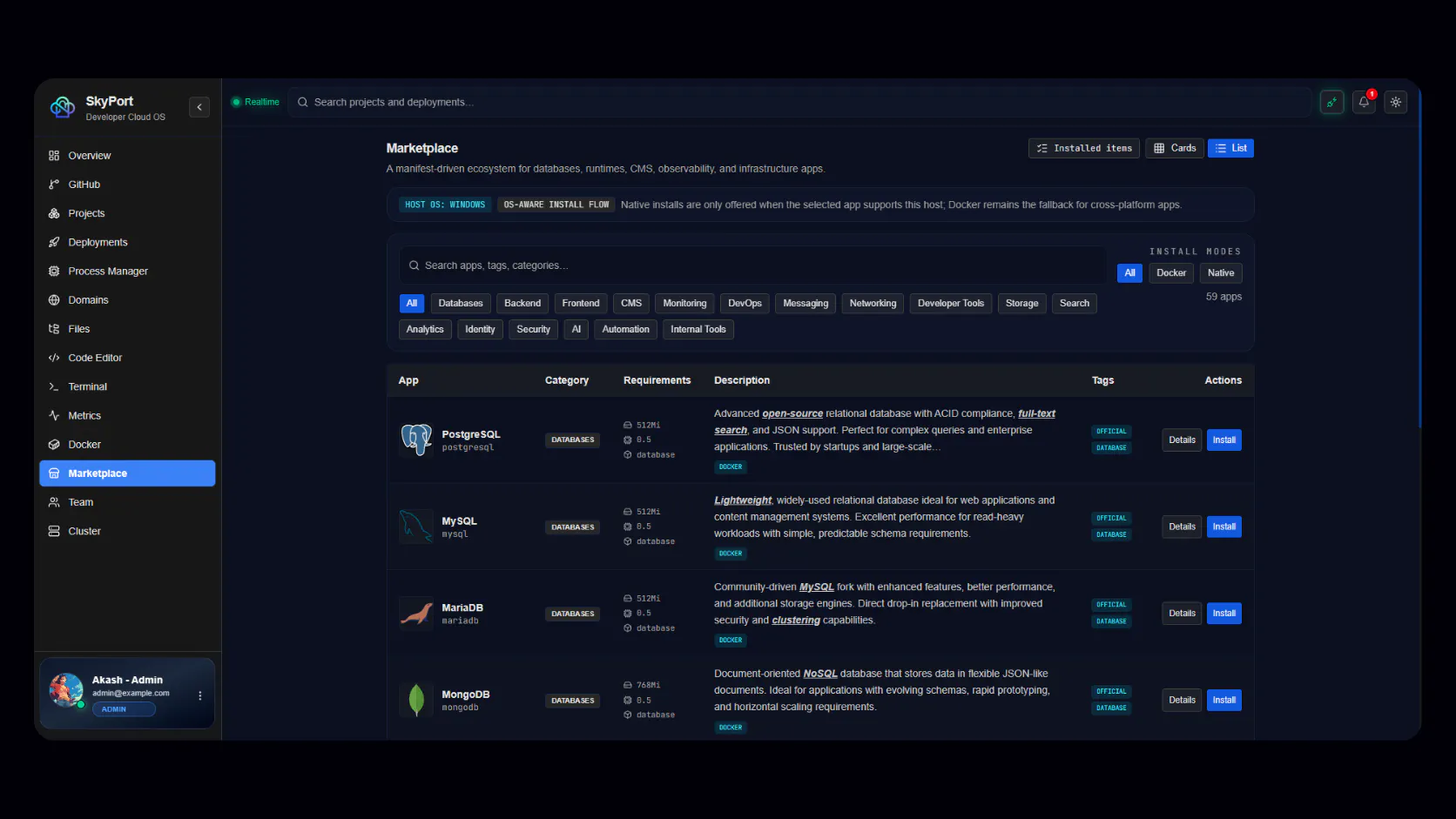Toggle the light theme sun icon
Image resolution: width=1456 pixels, height=819 pixels.
(x=1396, y=102)
